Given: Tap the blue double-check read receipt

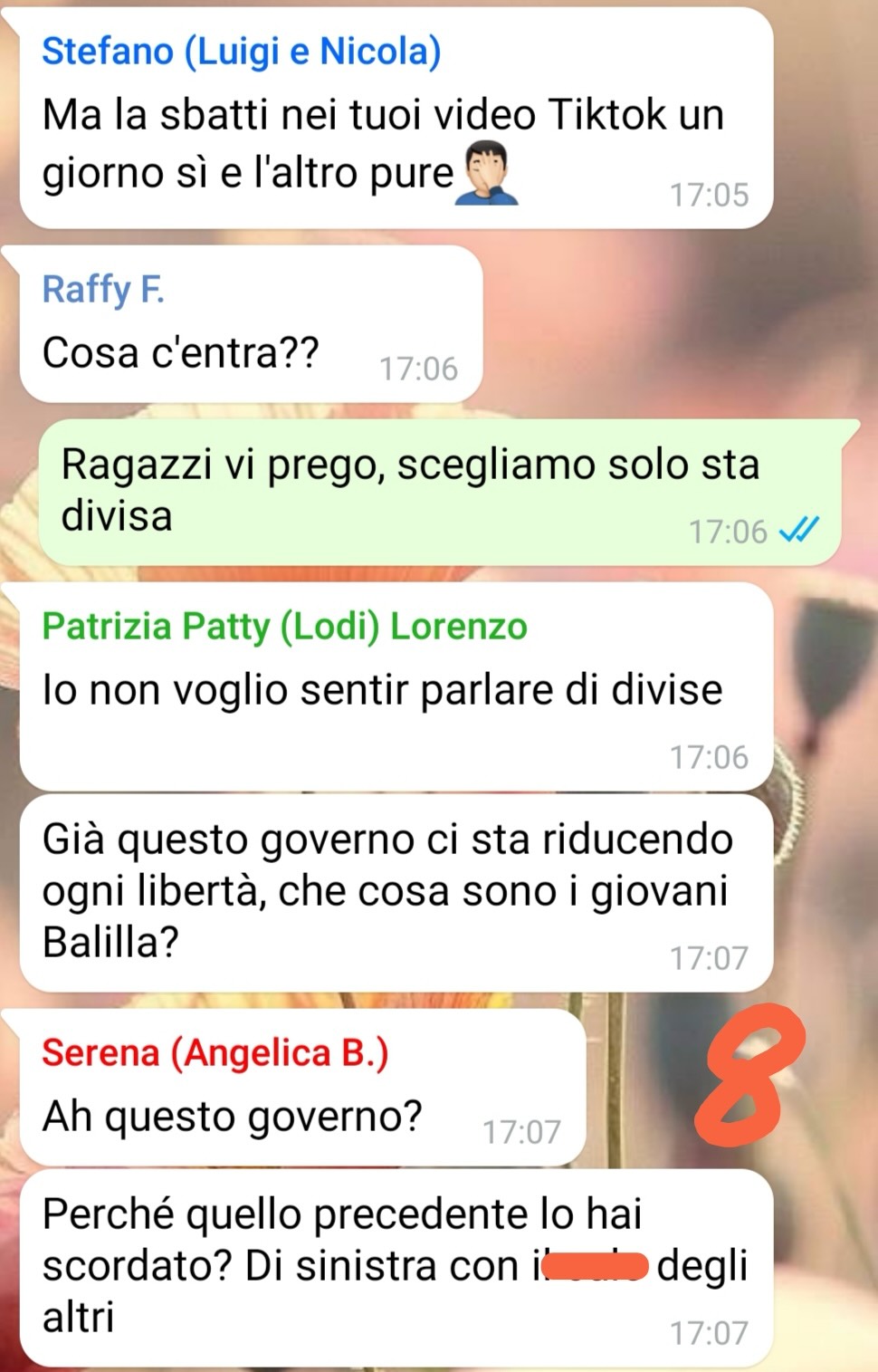Looking at the screenshot, I should 799,530.
